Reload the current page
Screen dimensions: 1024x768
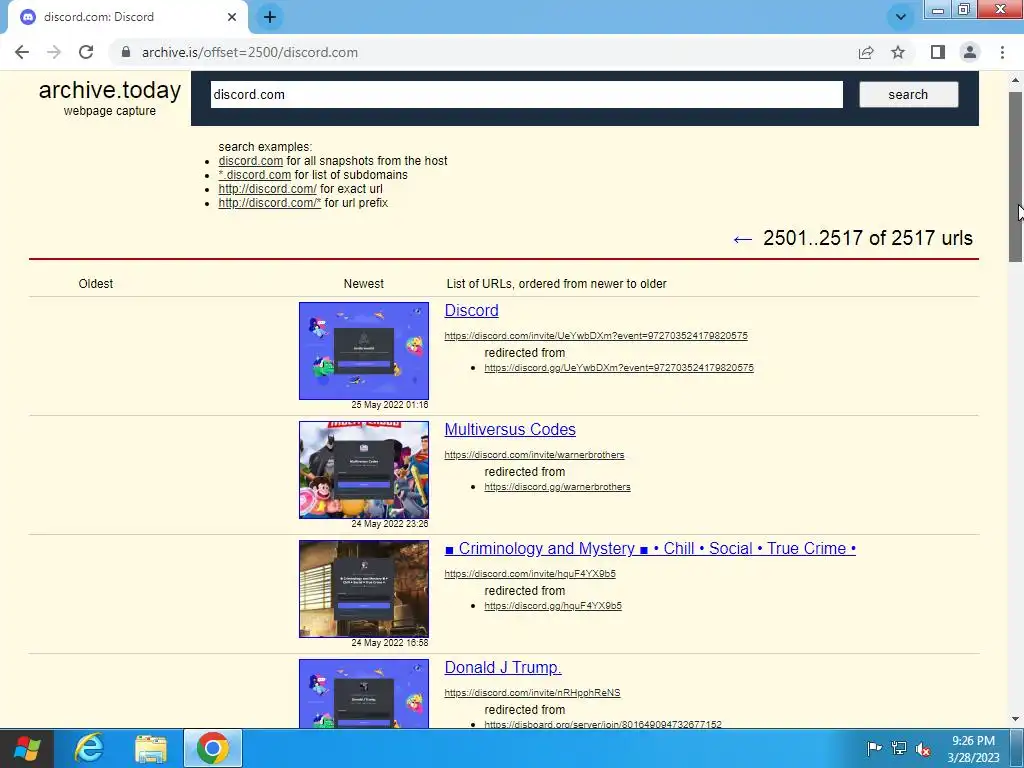click(x=86, y=52)
